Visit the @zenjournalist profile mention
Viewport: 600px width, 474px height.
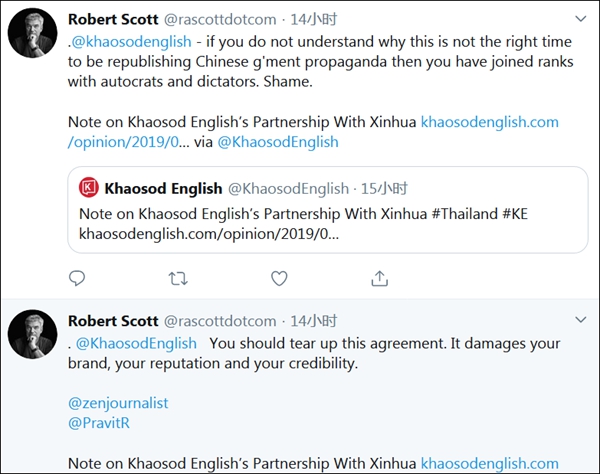coord(118,403)
